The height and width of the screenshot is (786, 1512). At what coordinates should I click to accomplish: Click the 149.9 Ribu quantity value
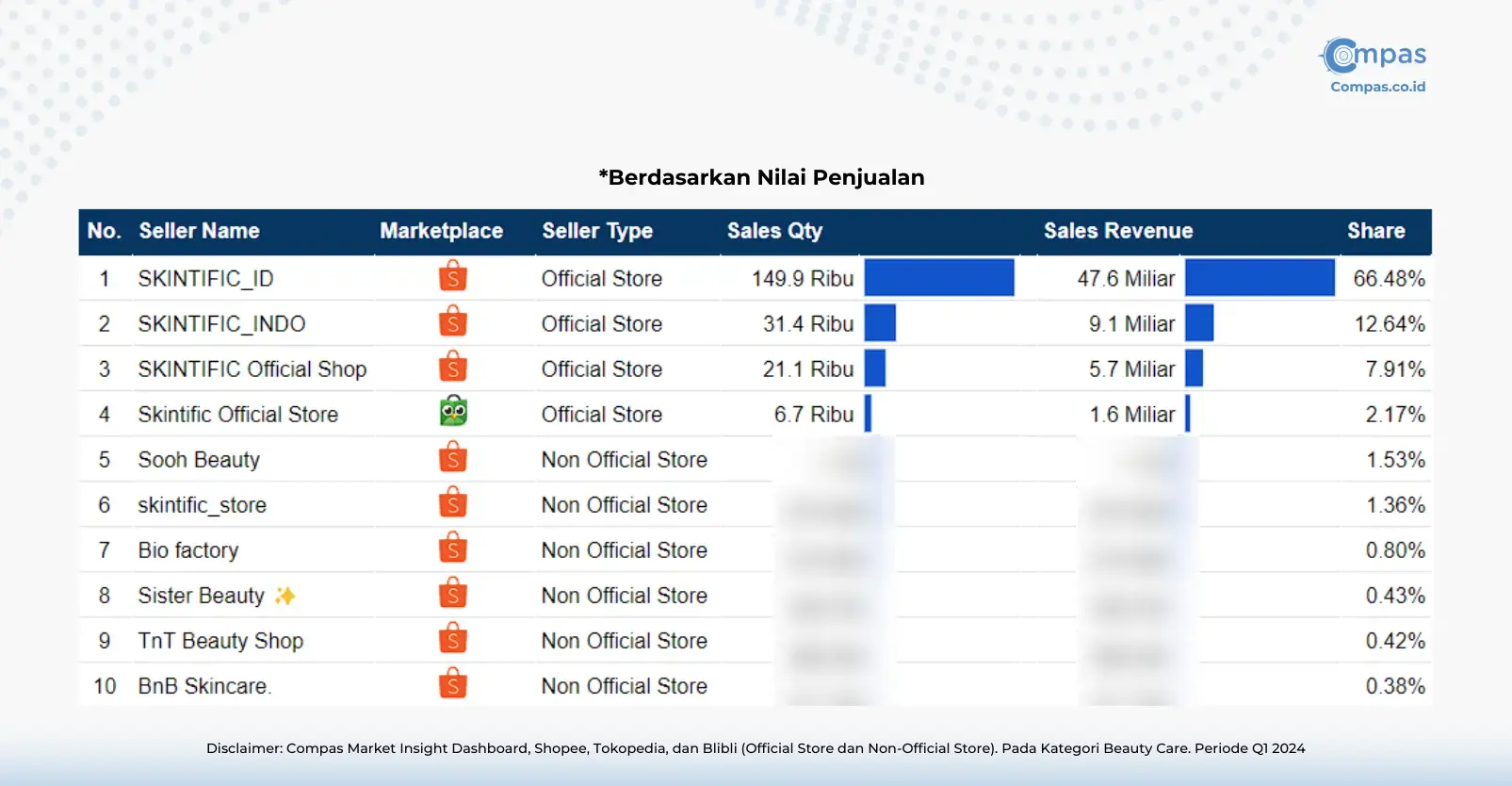pyautogui.click(x=803, y=279)
